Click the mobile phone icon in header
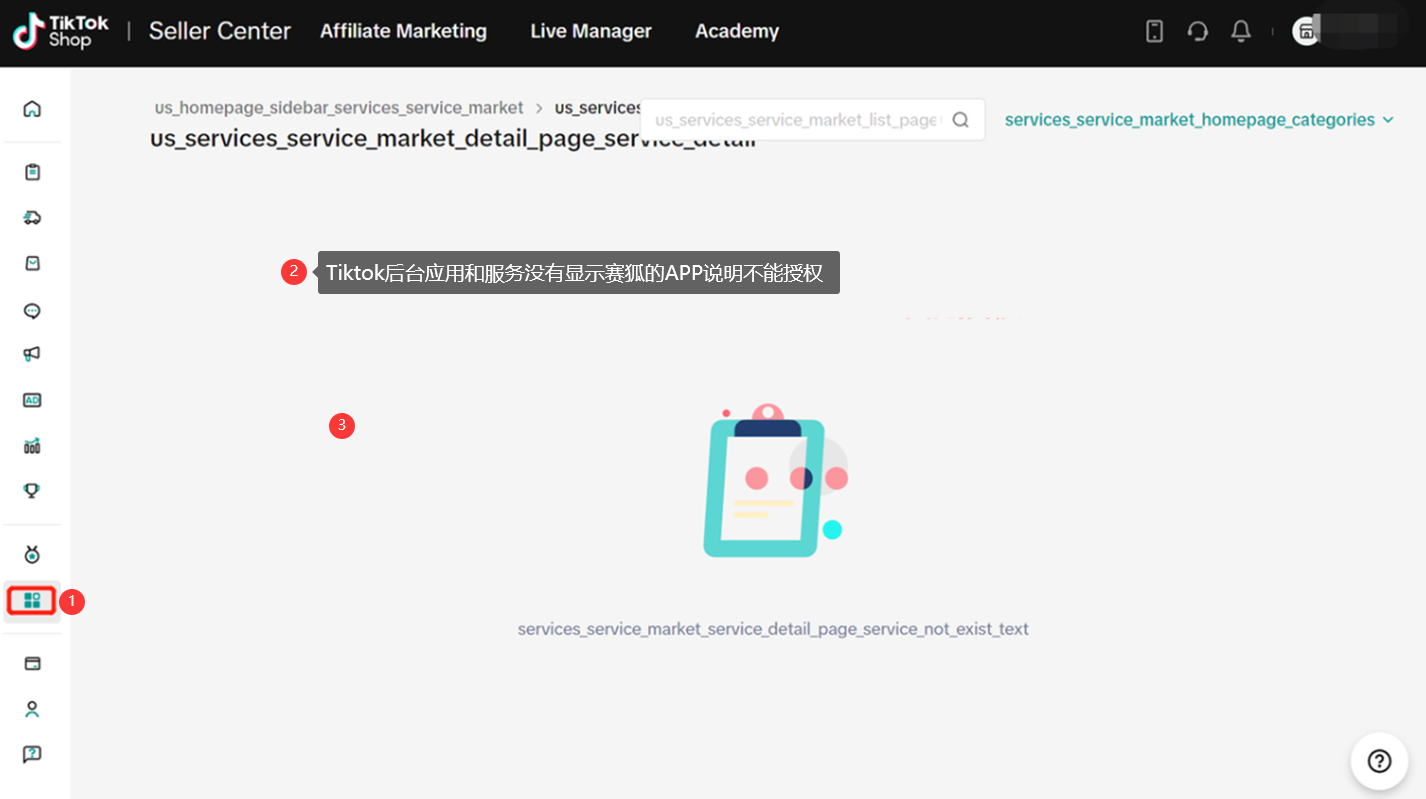1426x799 pixels. tap(1154, 32)
